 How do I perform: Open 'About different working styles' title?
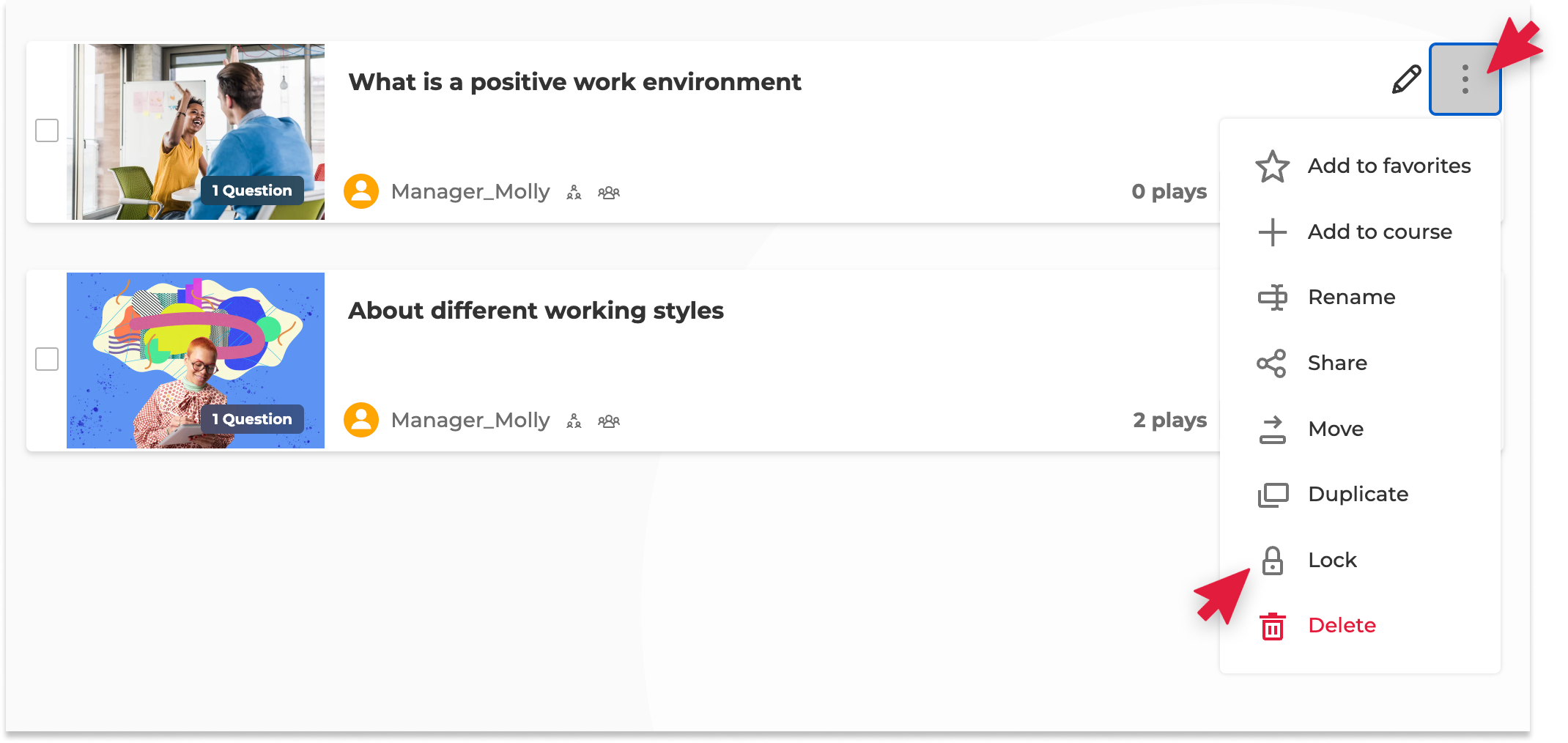point(536,311)
